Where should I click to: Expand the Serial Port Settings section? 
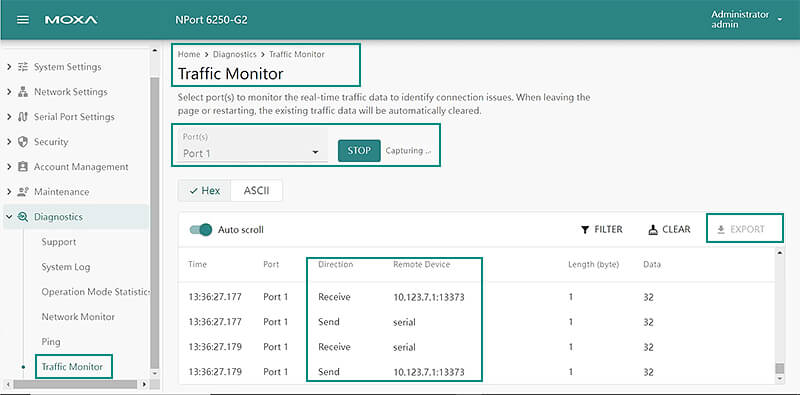click(x=9, y=117)
